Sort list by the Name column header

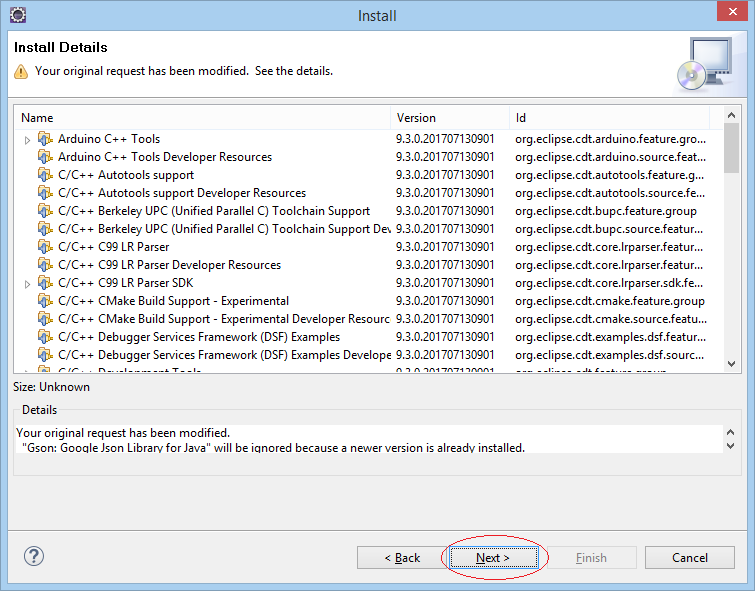(202, 118)
